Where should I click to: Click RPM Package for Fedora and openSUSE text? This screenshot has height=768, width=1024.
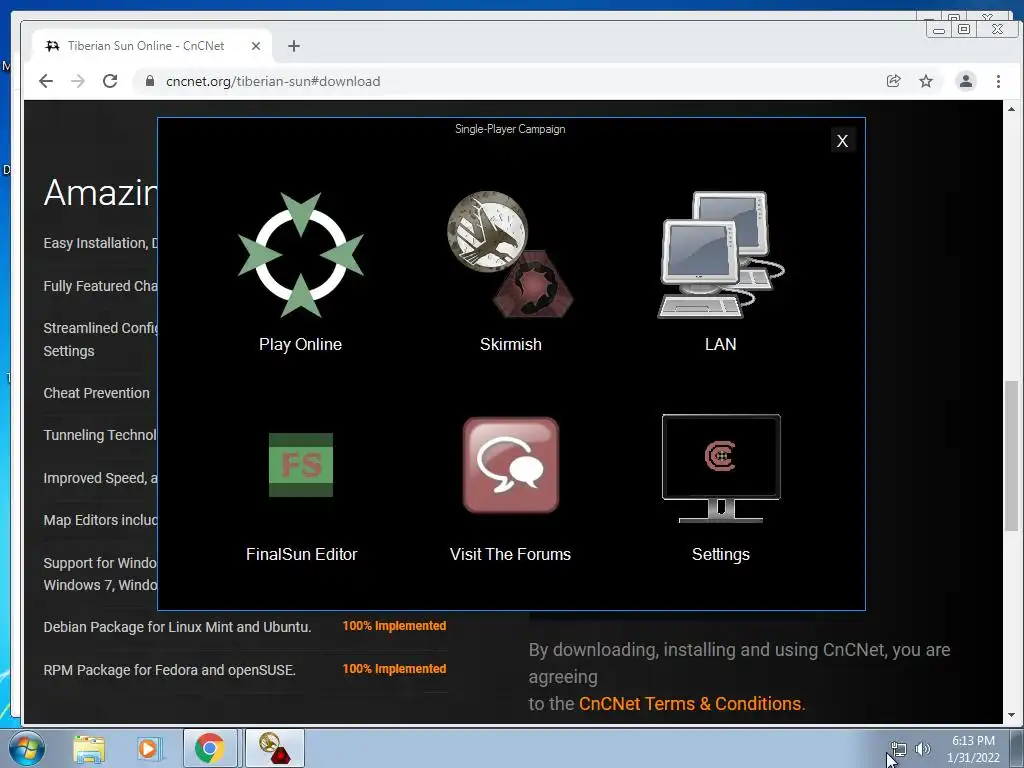[x=170, y=670]
